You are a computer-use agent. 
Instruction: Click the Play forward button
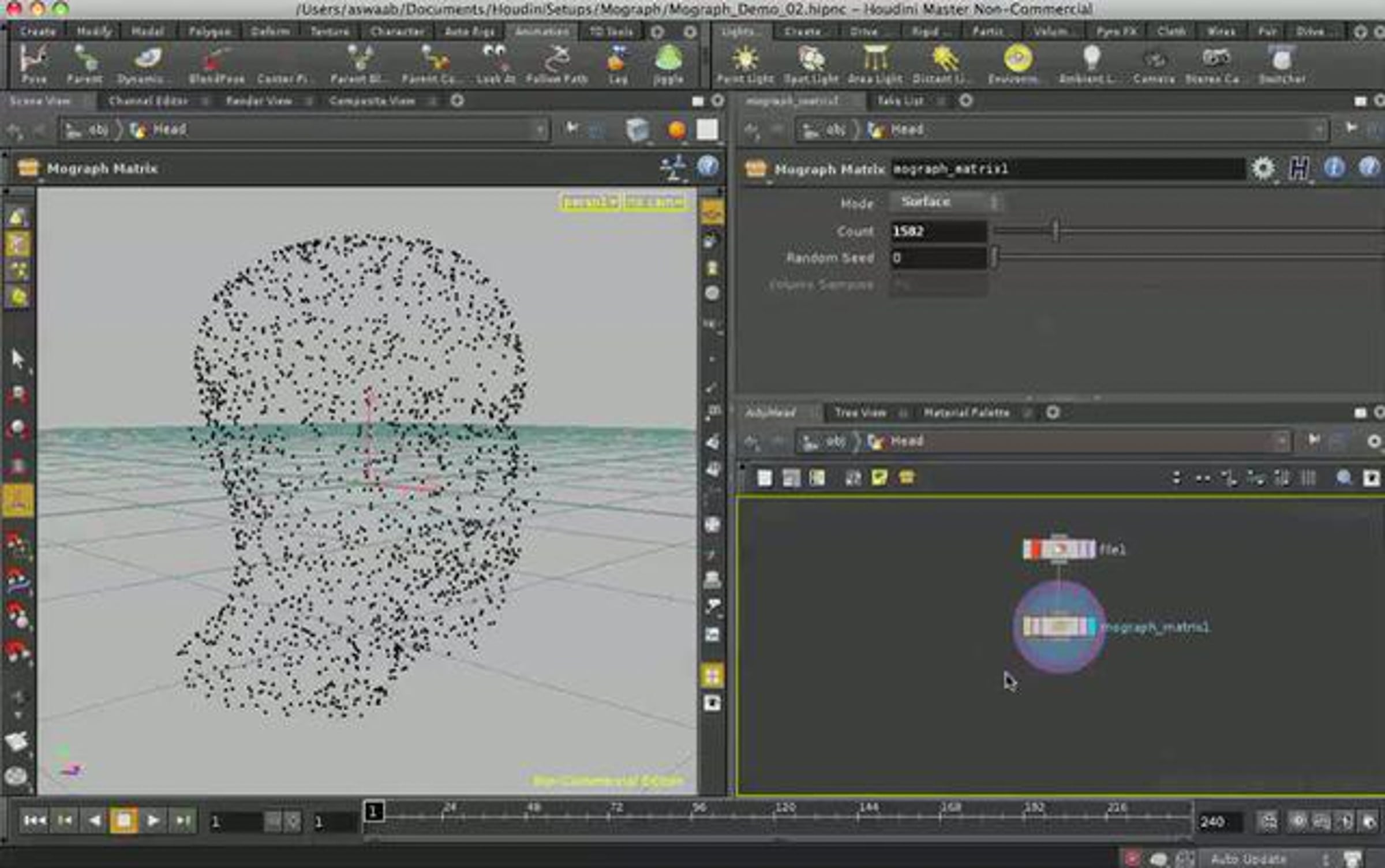[153, 820]
